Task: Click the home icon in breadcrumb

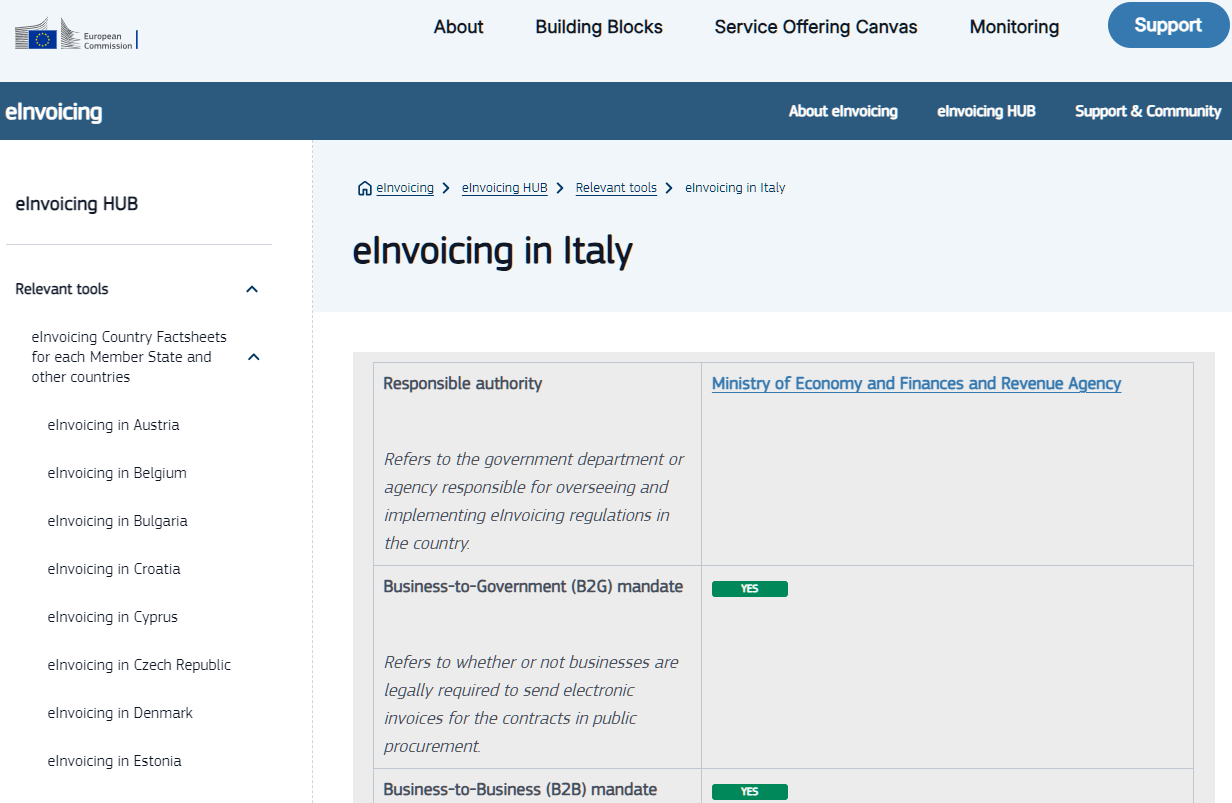Action: [x=364, y=188]
